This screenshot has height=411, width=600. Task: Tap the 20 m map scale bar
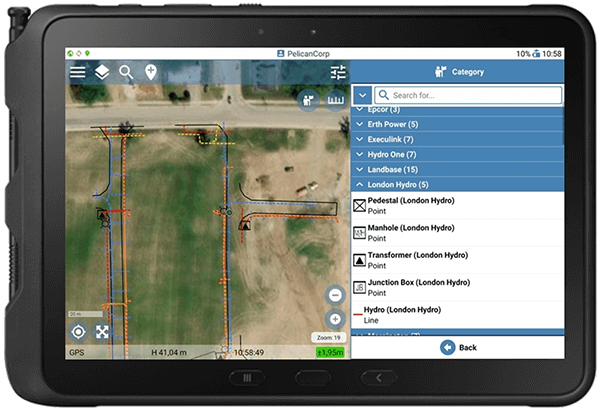tap(85, 314)
